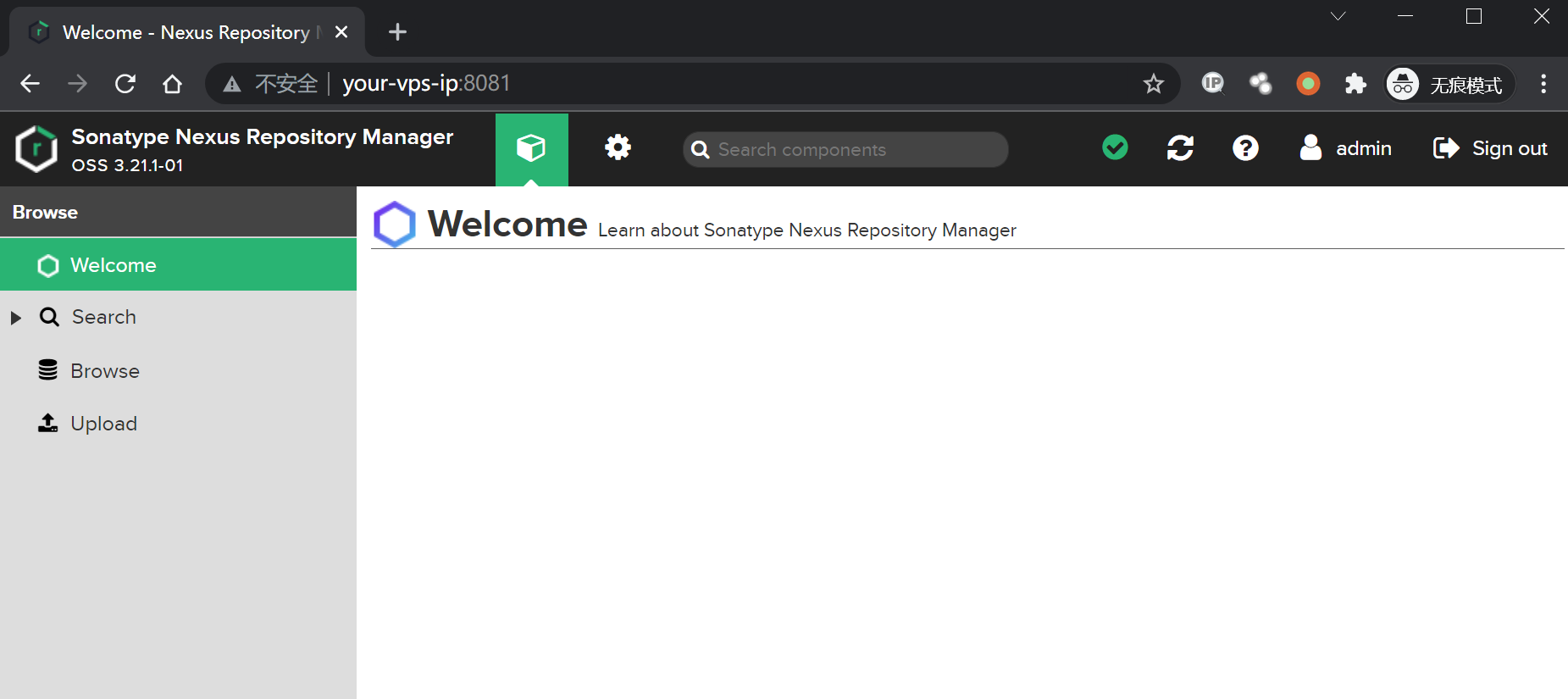Click the Refresh icon in Nexus header
This screenshot has height=699, width=1568.
click(1180, 148)
